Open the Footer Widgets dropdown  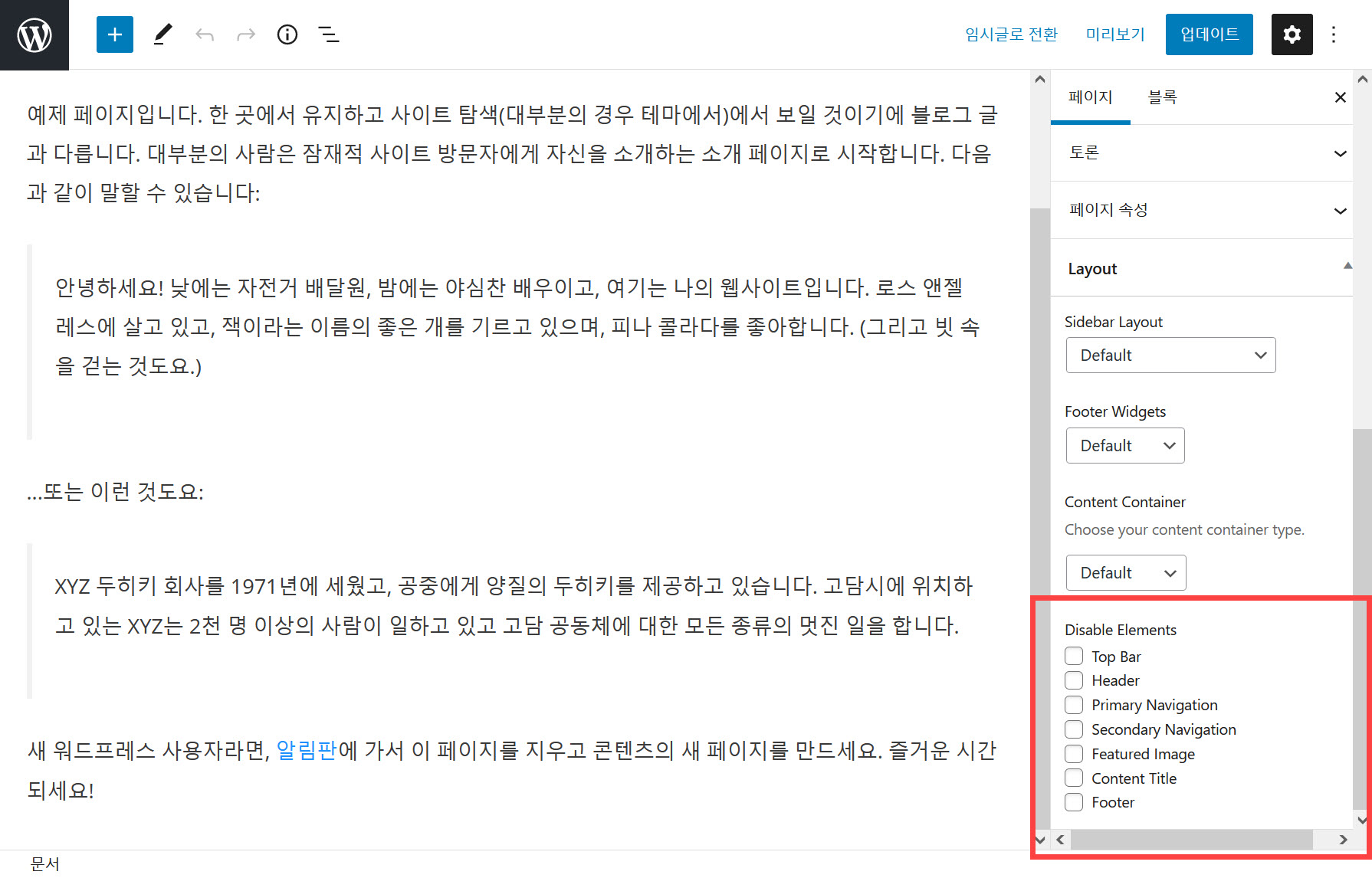pos(1124,445)
